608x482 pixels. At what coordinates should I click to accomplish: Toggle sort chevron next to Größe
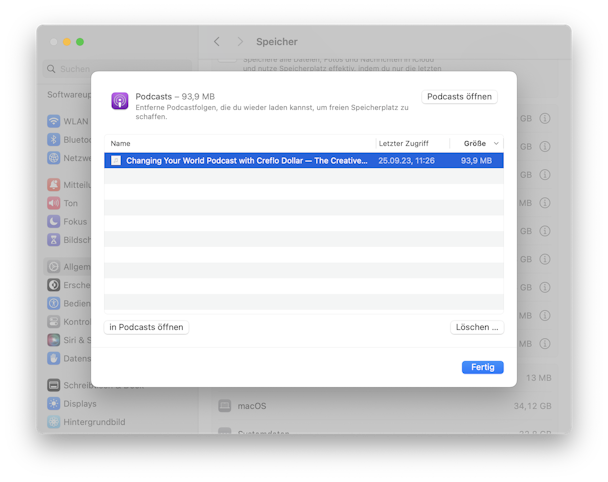pyautogui.click(x=496, y=143)
